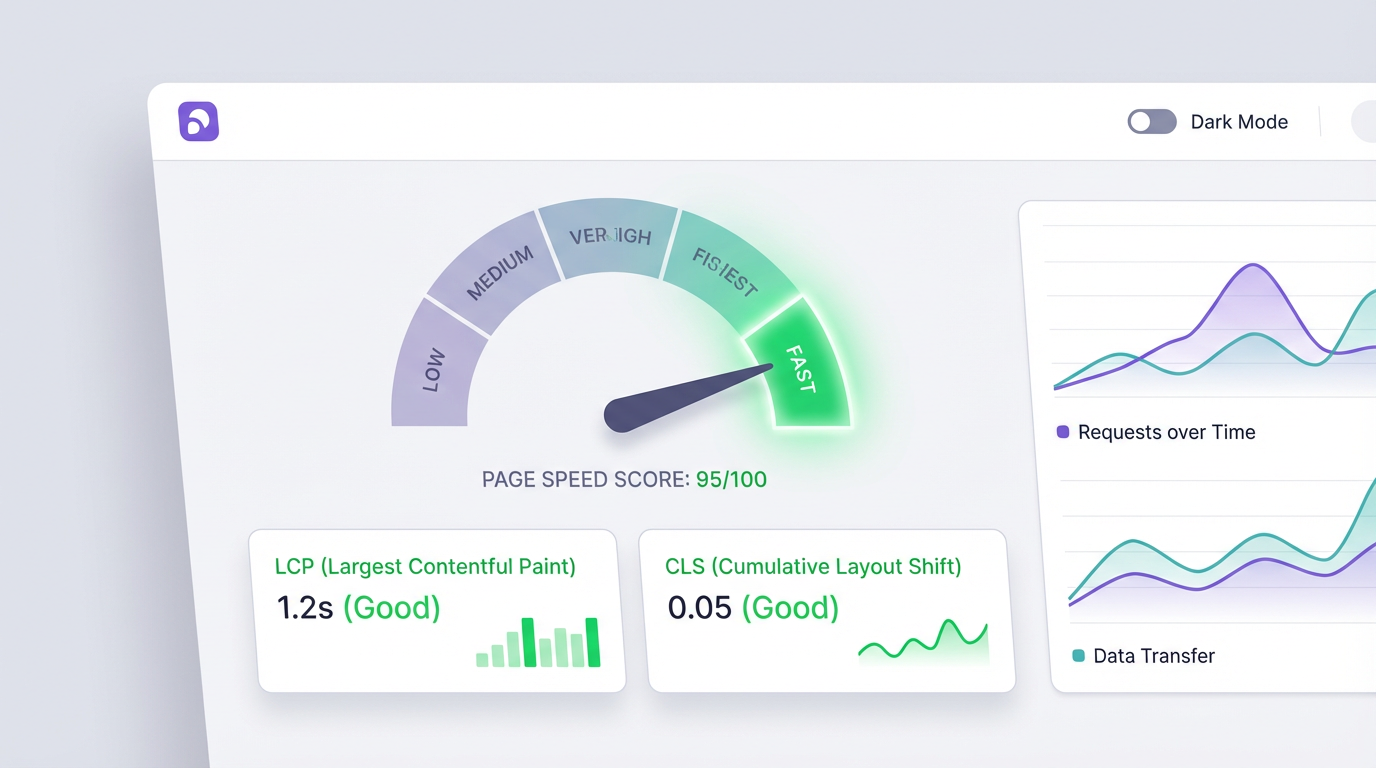Click the teal Data Transfer legend dot
1376x768 pixels.
(1078, 656)
